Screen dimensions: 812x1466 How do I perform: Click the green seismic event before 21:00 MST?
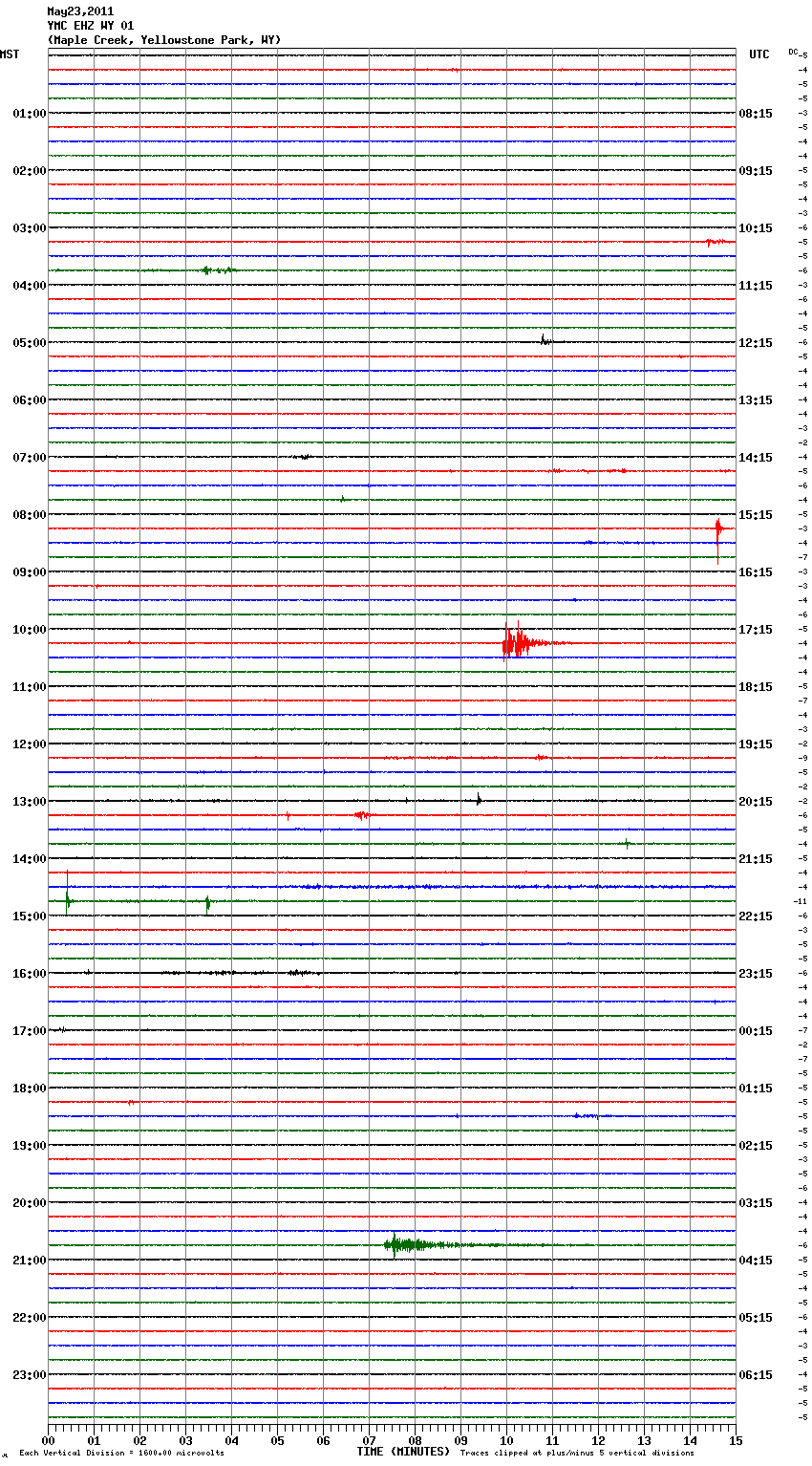click(401, 1244)
